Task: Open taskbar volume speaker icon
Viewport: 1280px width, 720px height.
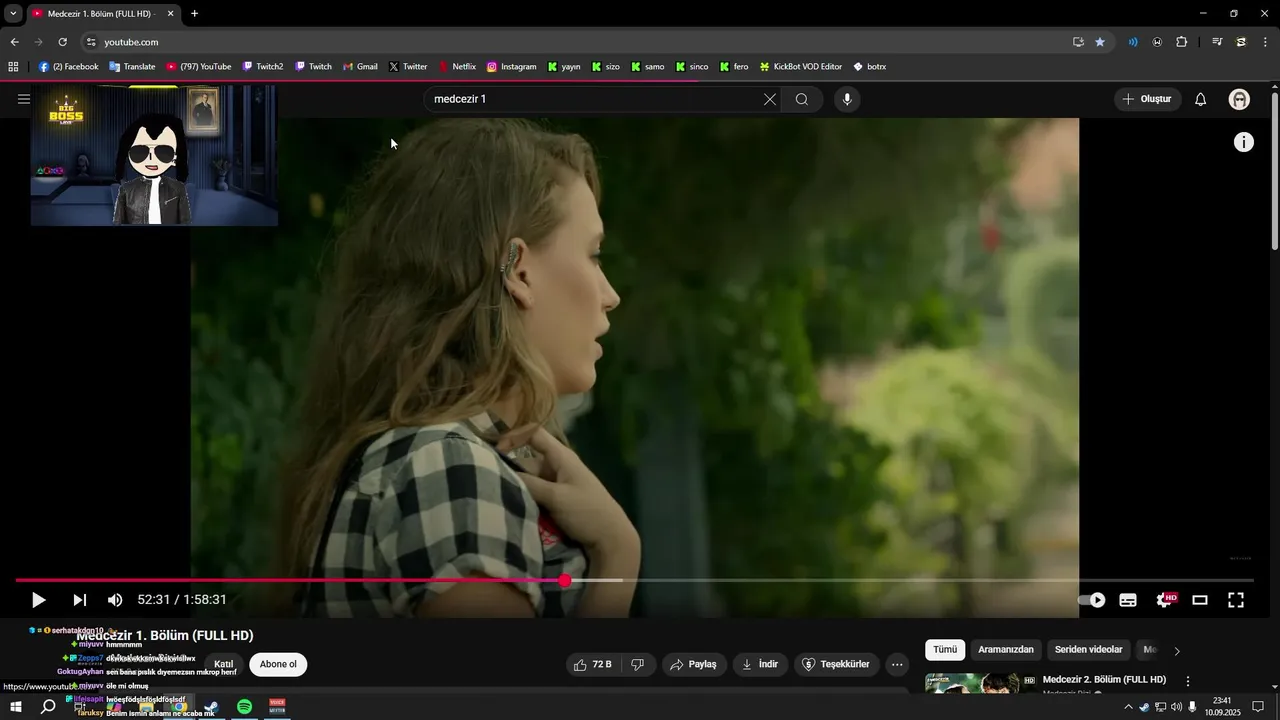Action: [x=1176, y=707]
